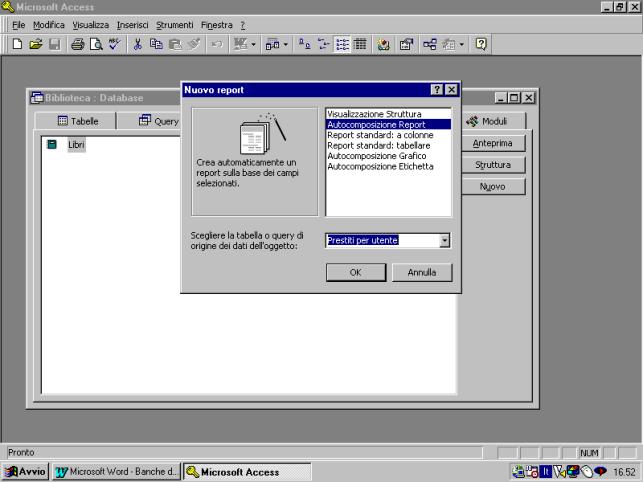Switch to List view in toolbar
Viewport: 643px width, 482px height.
(342, 44)
